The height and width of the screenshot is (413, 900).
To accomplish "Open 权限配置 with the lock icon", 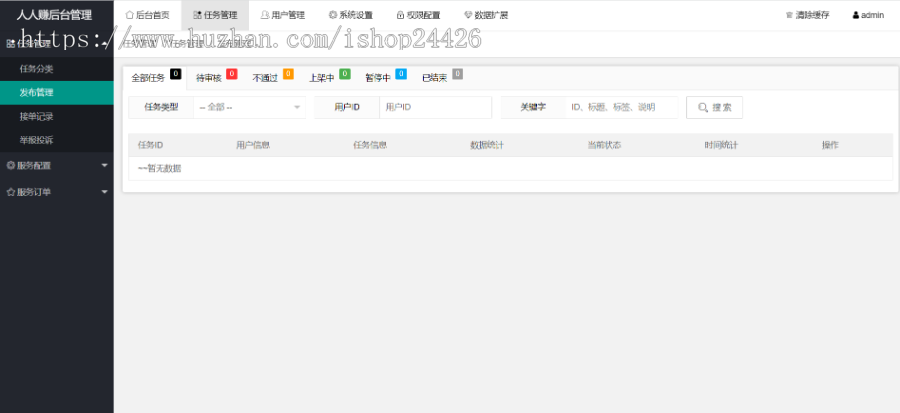I will point(418,15).
